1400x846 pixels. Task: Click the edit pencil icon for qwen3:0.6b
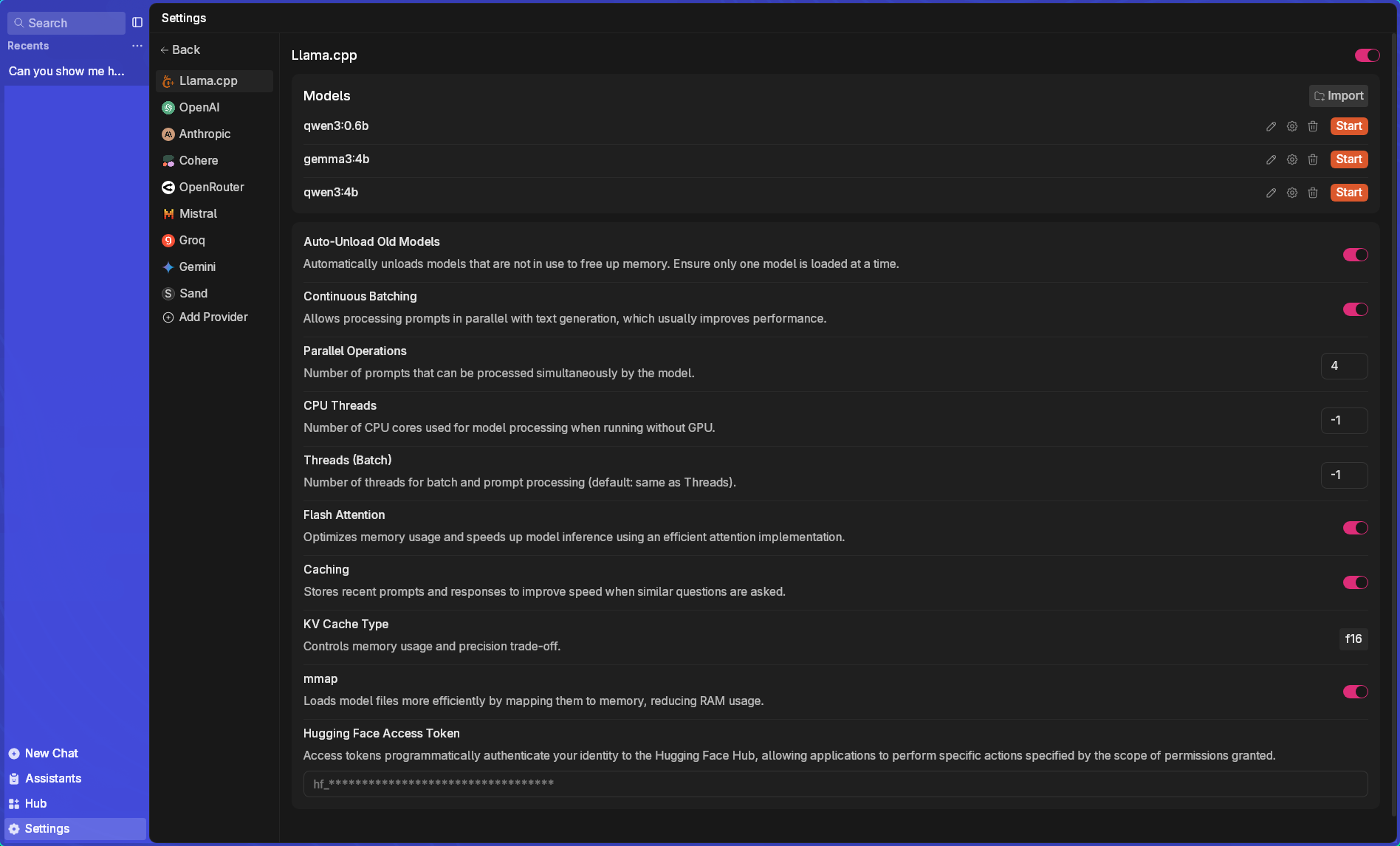point(1271,126)
